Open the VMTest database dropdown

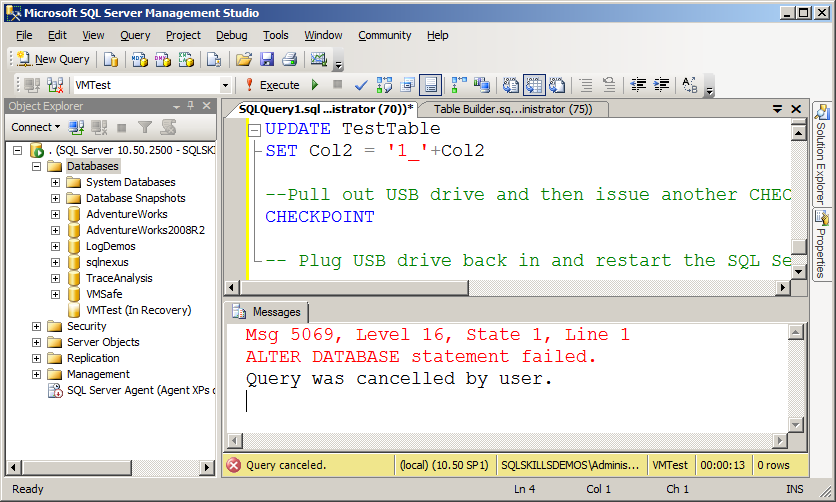[x=226, y=85]
